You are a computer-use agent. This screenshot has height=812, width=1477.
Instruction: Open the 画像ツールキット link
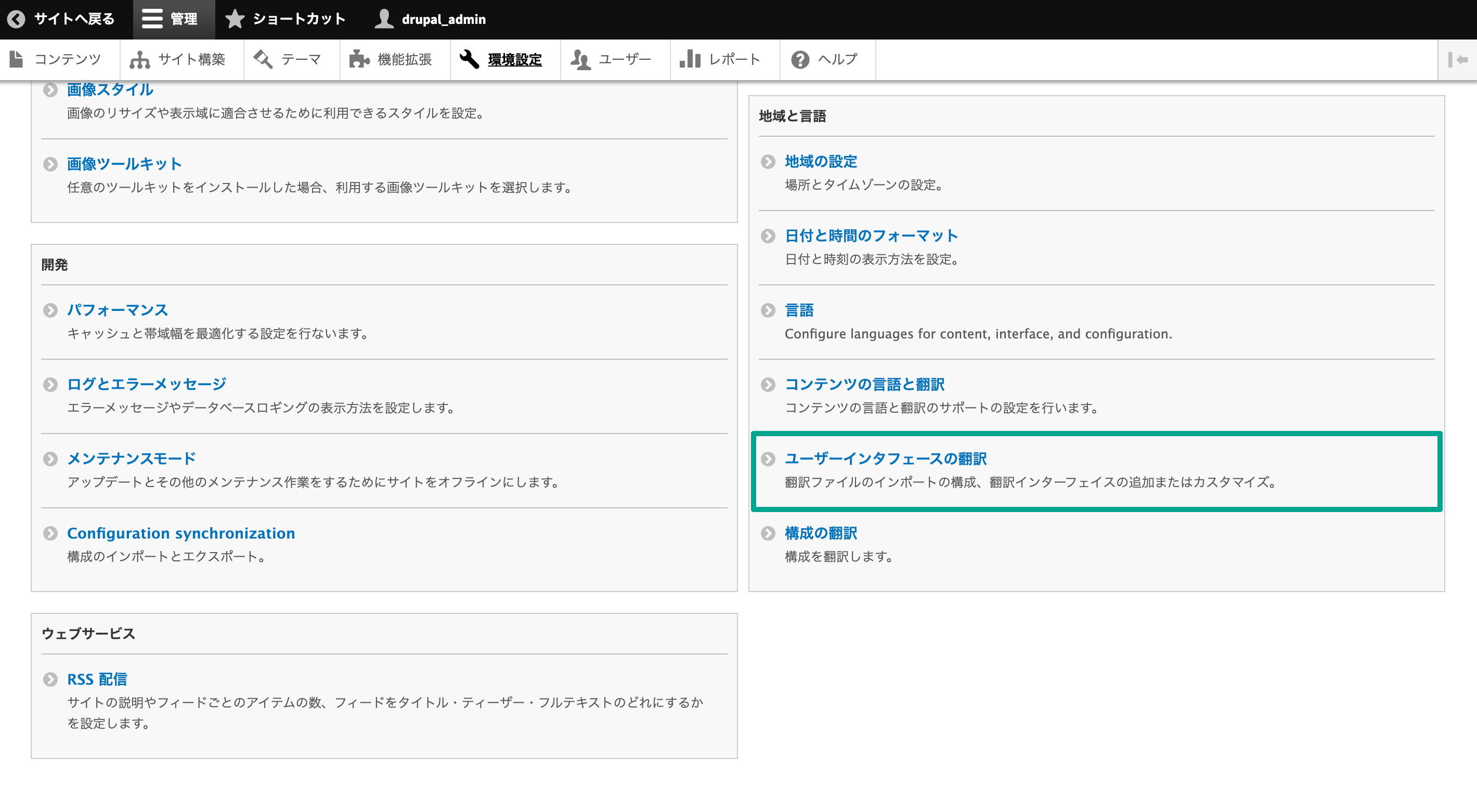(x=124, y=164)
